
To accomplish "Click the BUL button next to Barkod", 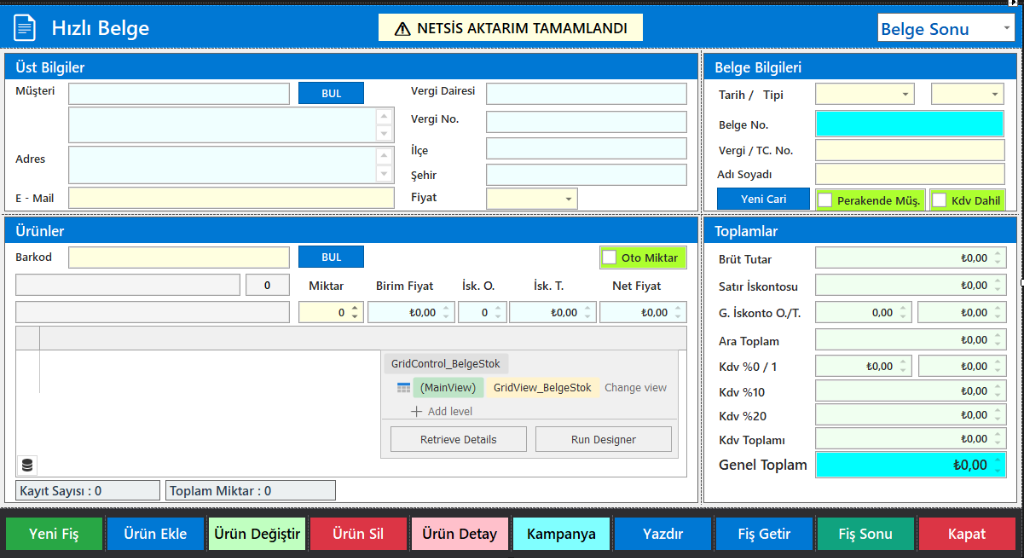I will point(331,257).
